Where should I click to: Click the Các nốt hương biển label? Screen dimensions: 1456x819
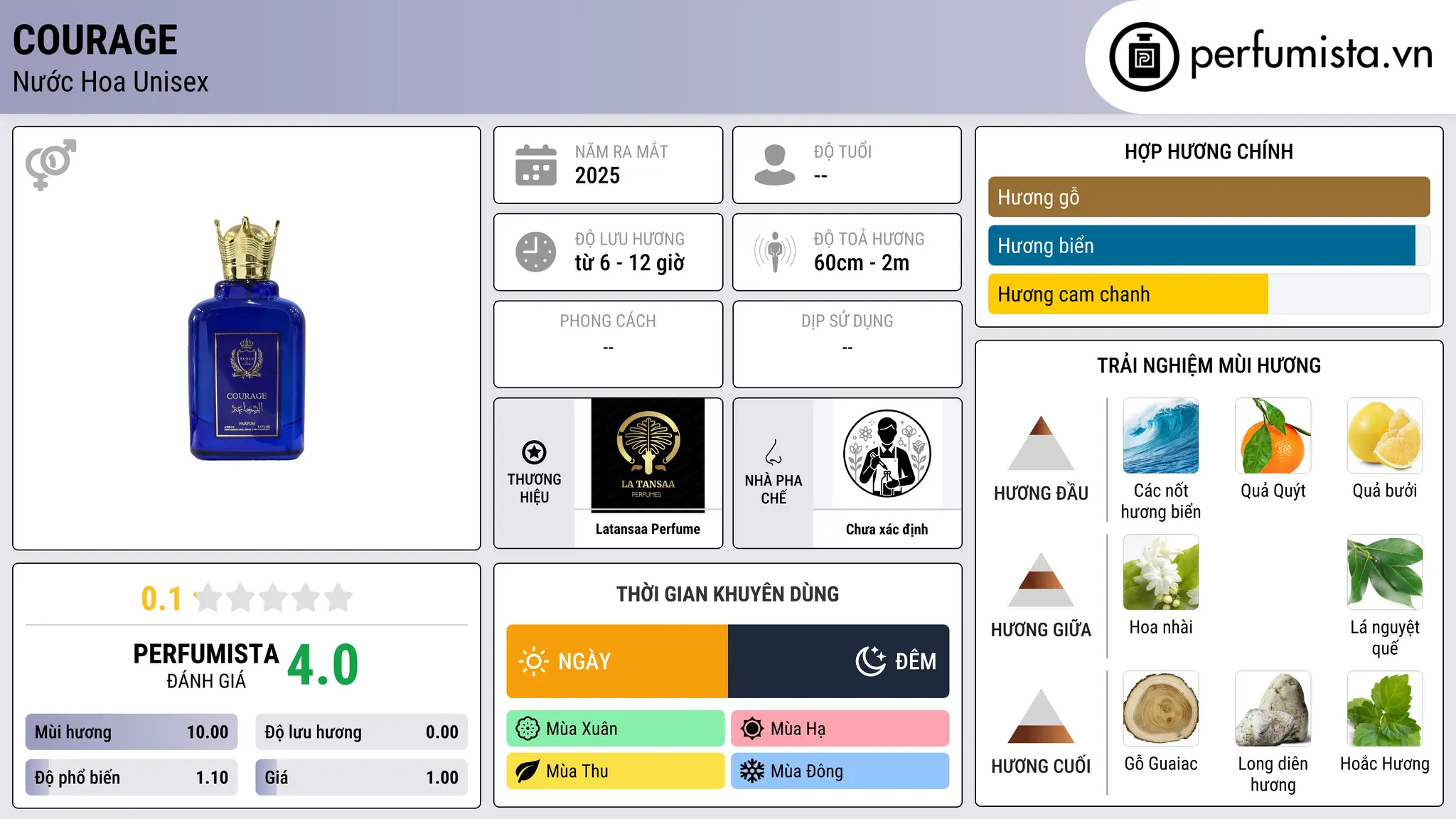point(1161,501)
